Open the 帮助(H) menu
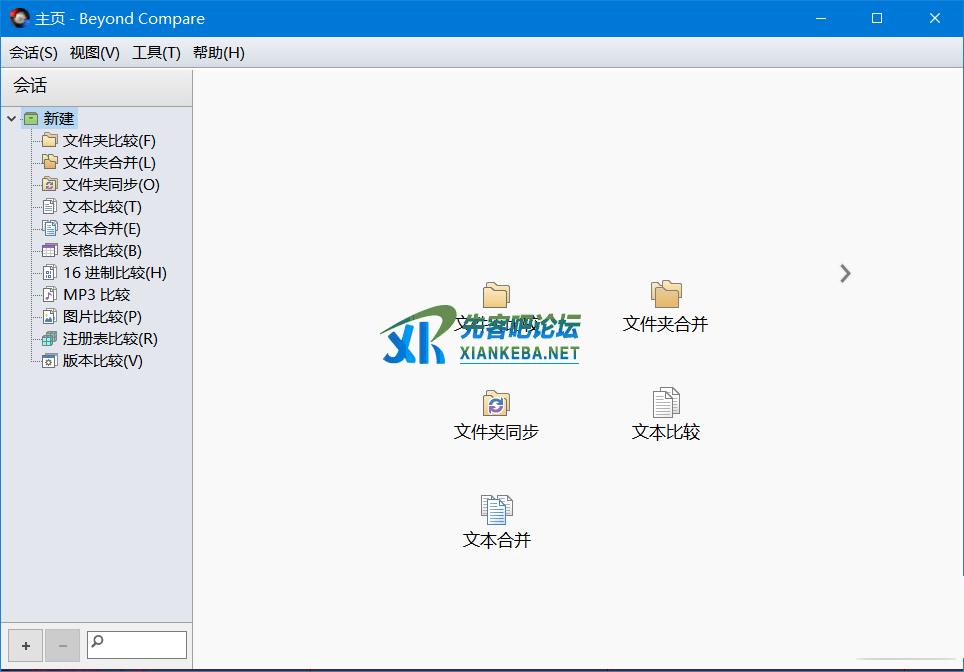 [x=218, y=53]
